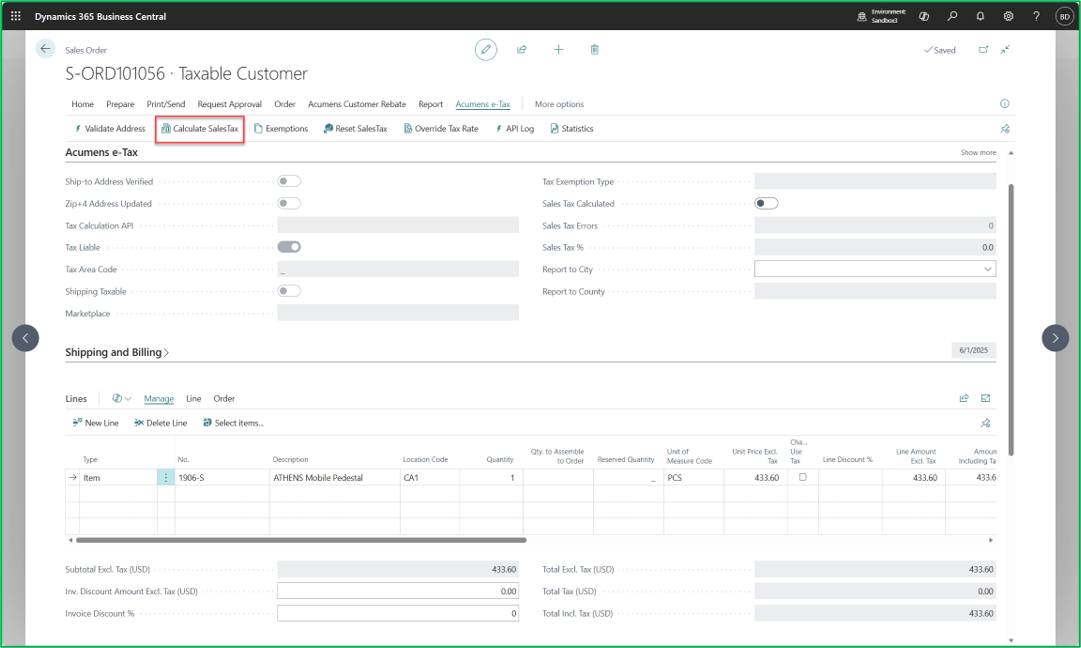Open the page in a new window

983,50
